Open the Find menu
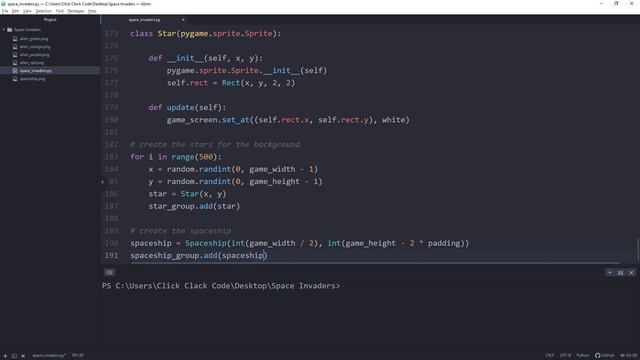Viewport: 640px width, 360px height. click(60, 11)
